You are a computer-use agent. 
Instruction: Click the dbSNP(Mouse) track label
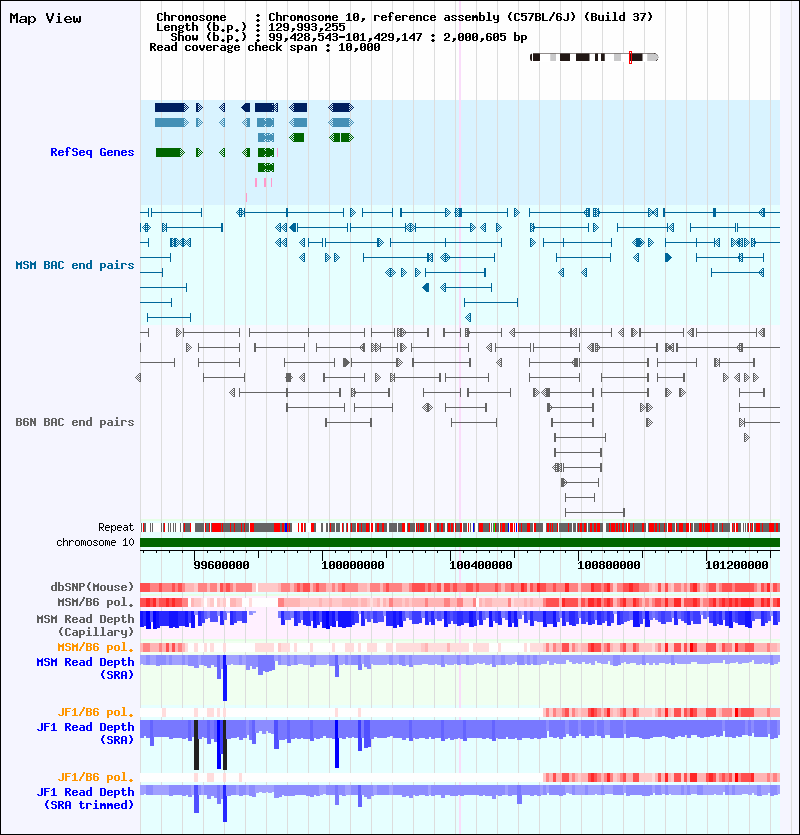pyautogui.click(x=92, y=587)
